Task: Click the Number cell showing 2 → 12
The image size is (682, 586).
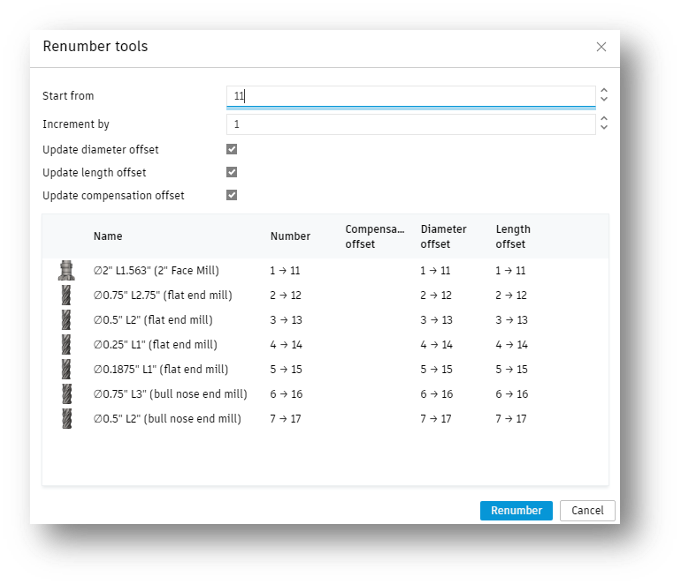Action: [x=285, y=295]
